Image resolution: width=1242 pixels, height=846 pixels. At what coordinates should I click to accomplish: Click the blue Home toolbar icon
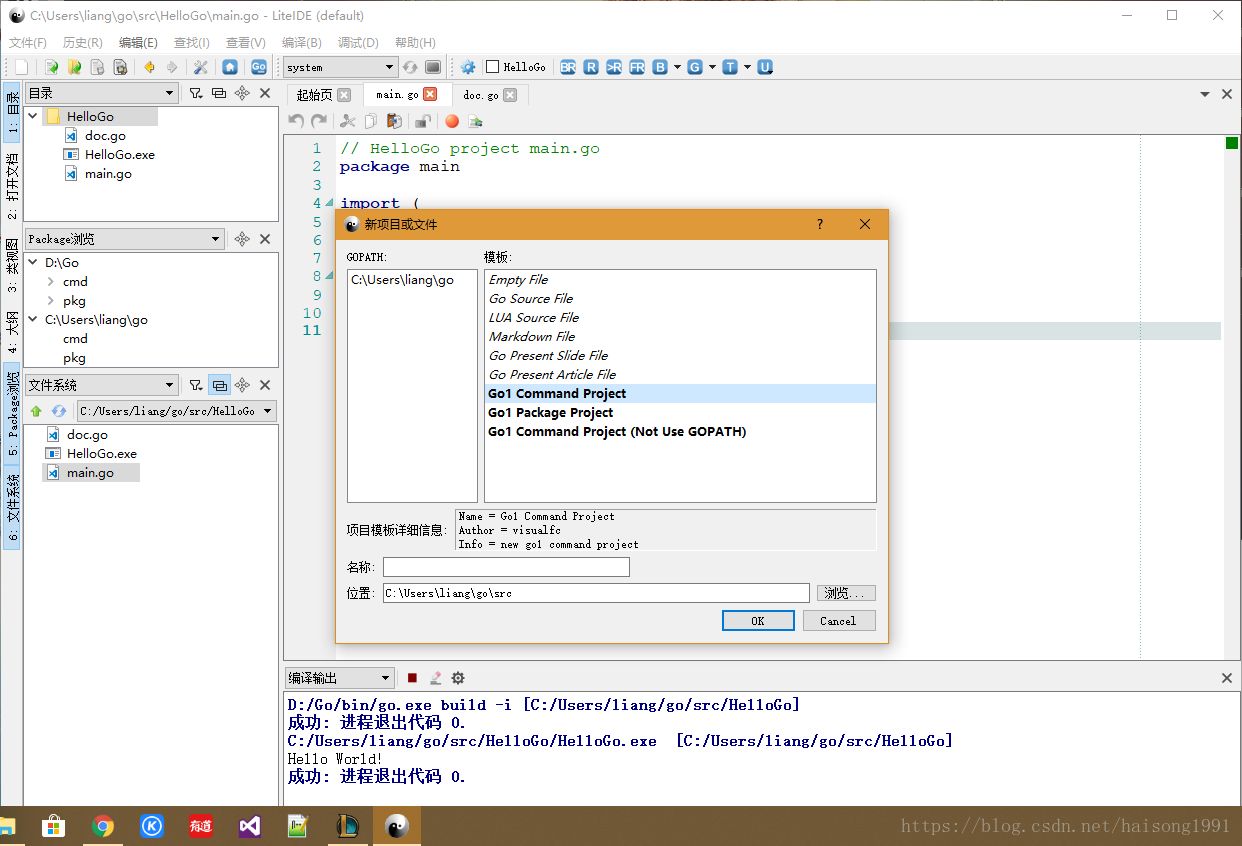(x=230, y=67)
